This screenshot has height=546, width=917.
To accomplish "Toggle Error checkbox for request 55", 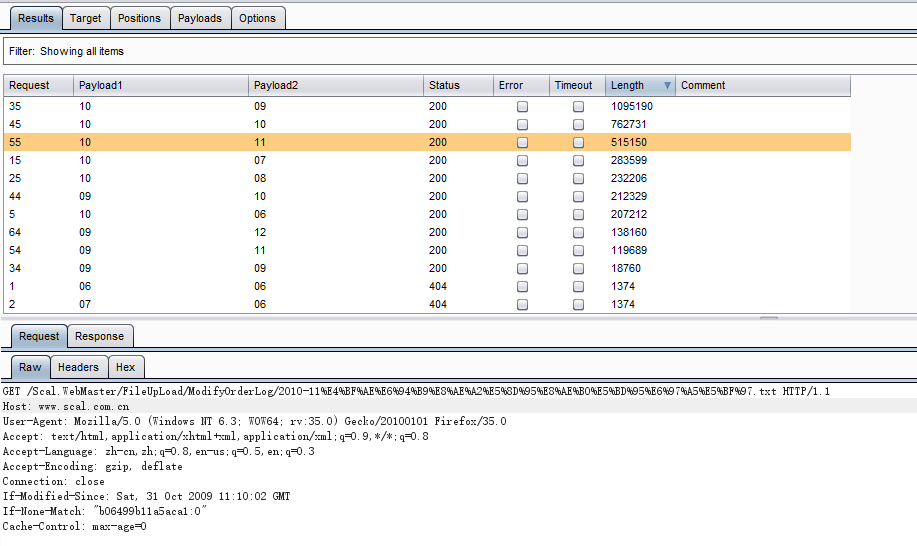I will point(522,143).
